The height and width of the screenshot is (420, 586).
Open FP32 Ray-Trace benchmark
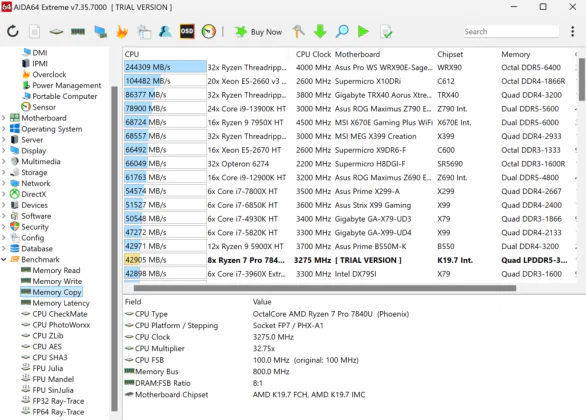click(x=58, y=401)
